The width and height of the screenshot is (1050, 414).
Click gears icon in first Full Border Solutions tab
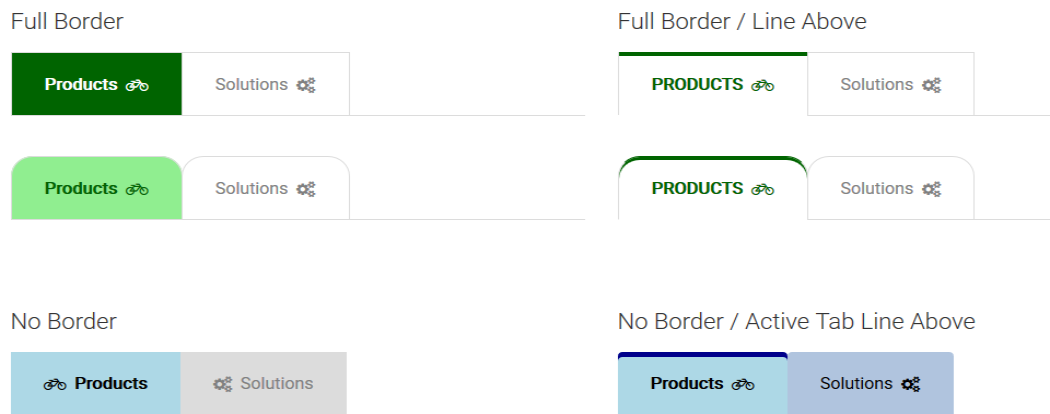tap(306, 85)
